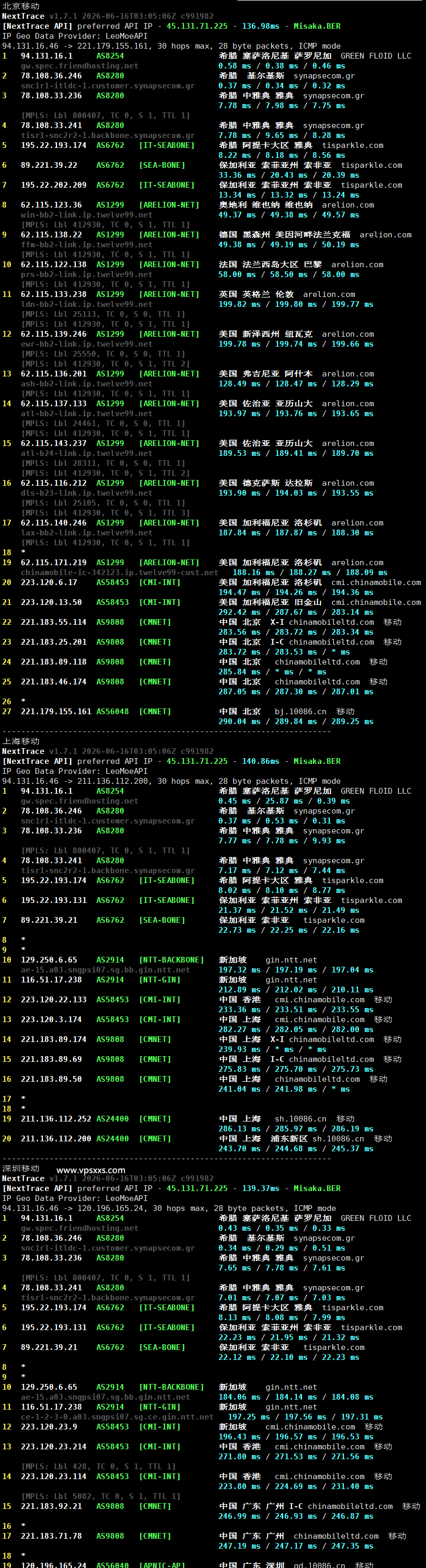This screenshot has height=1568, width=426.
Task: Click hostname atl-bb2-link.ip.twelve99.net
Action: [x=86, y=414]
